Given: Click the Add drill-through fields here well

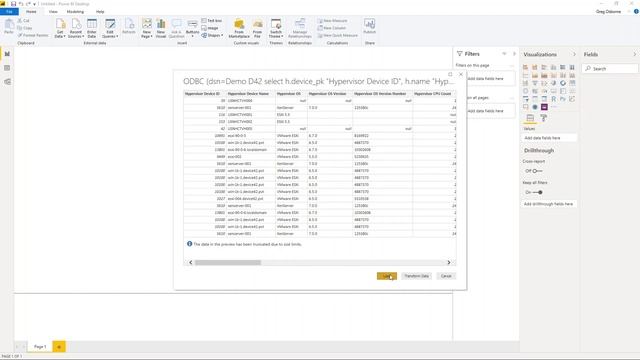Looking at the screenshot, I should 549,204.
